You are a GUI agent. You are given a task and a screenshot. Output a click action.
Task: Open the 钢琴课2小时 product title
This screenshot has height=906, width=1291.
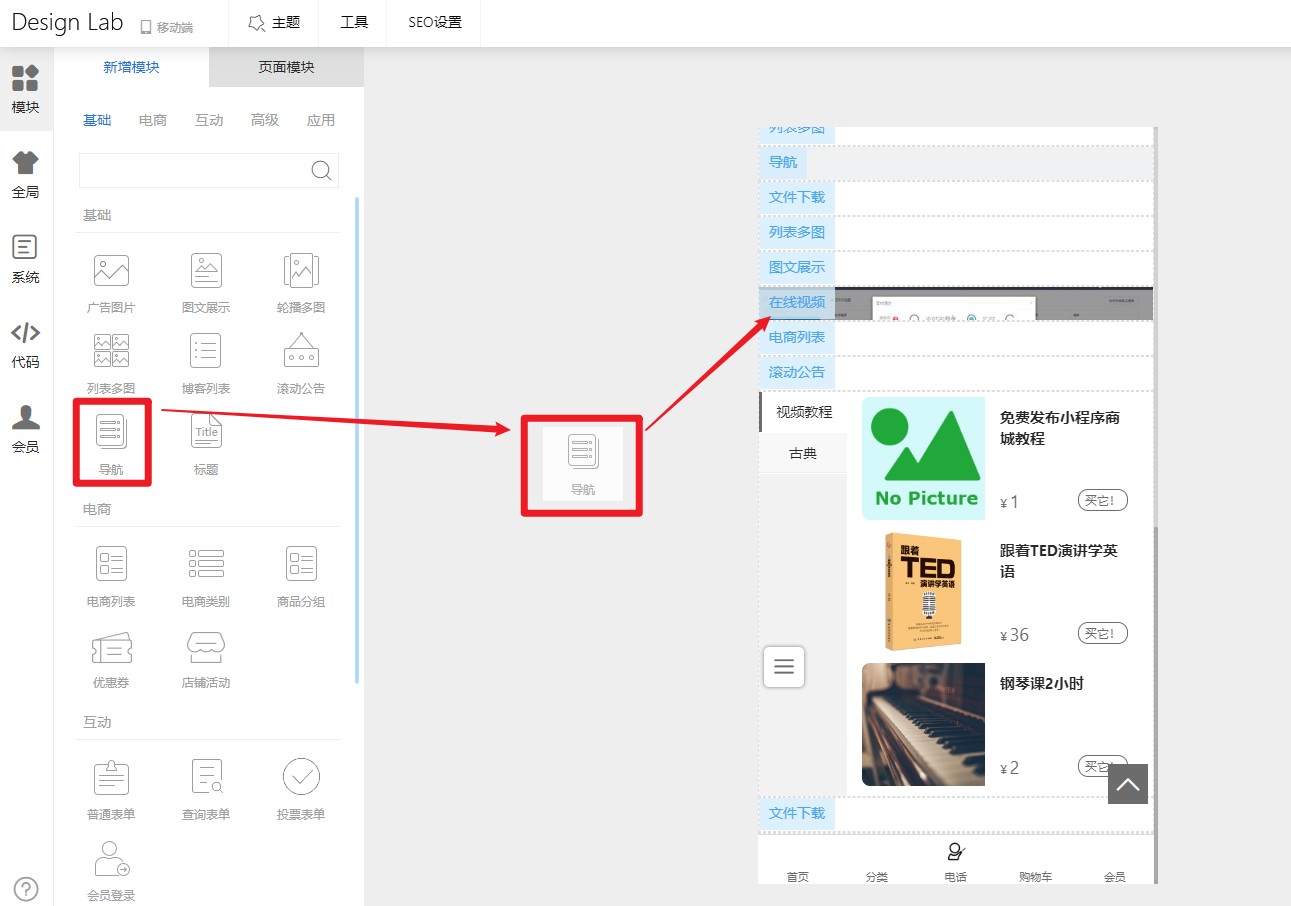coord(1042,683)
